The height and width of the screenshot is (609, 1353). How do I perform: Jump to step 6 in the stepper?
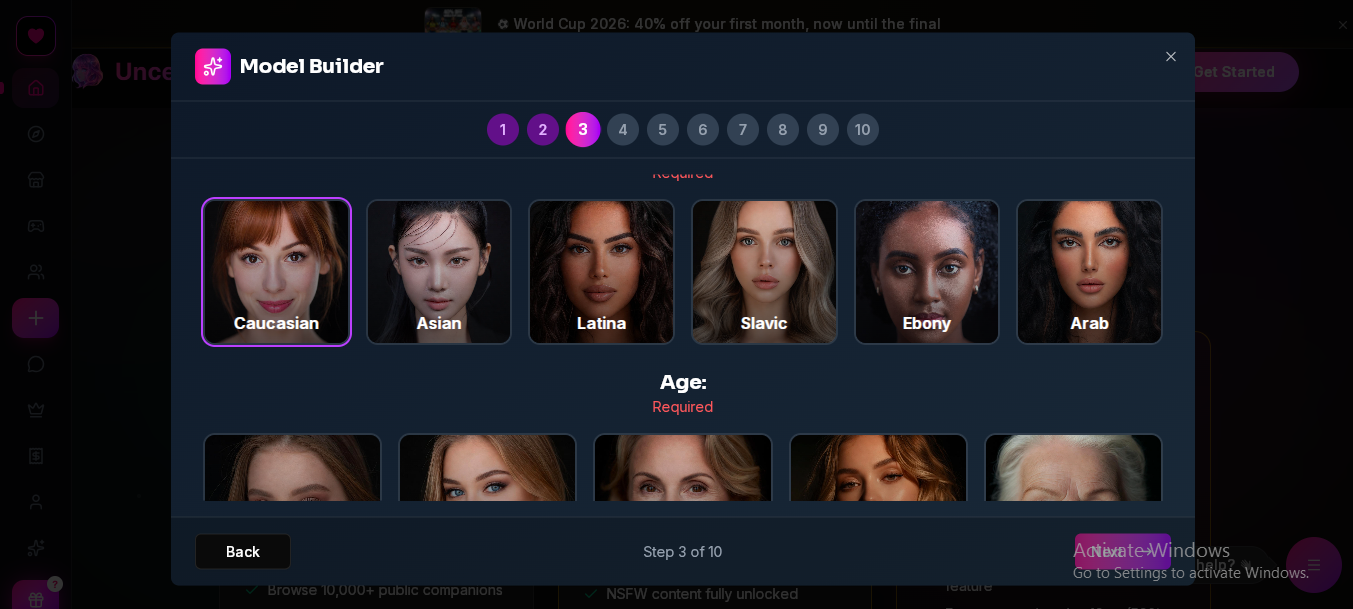[x=703, y=129]
